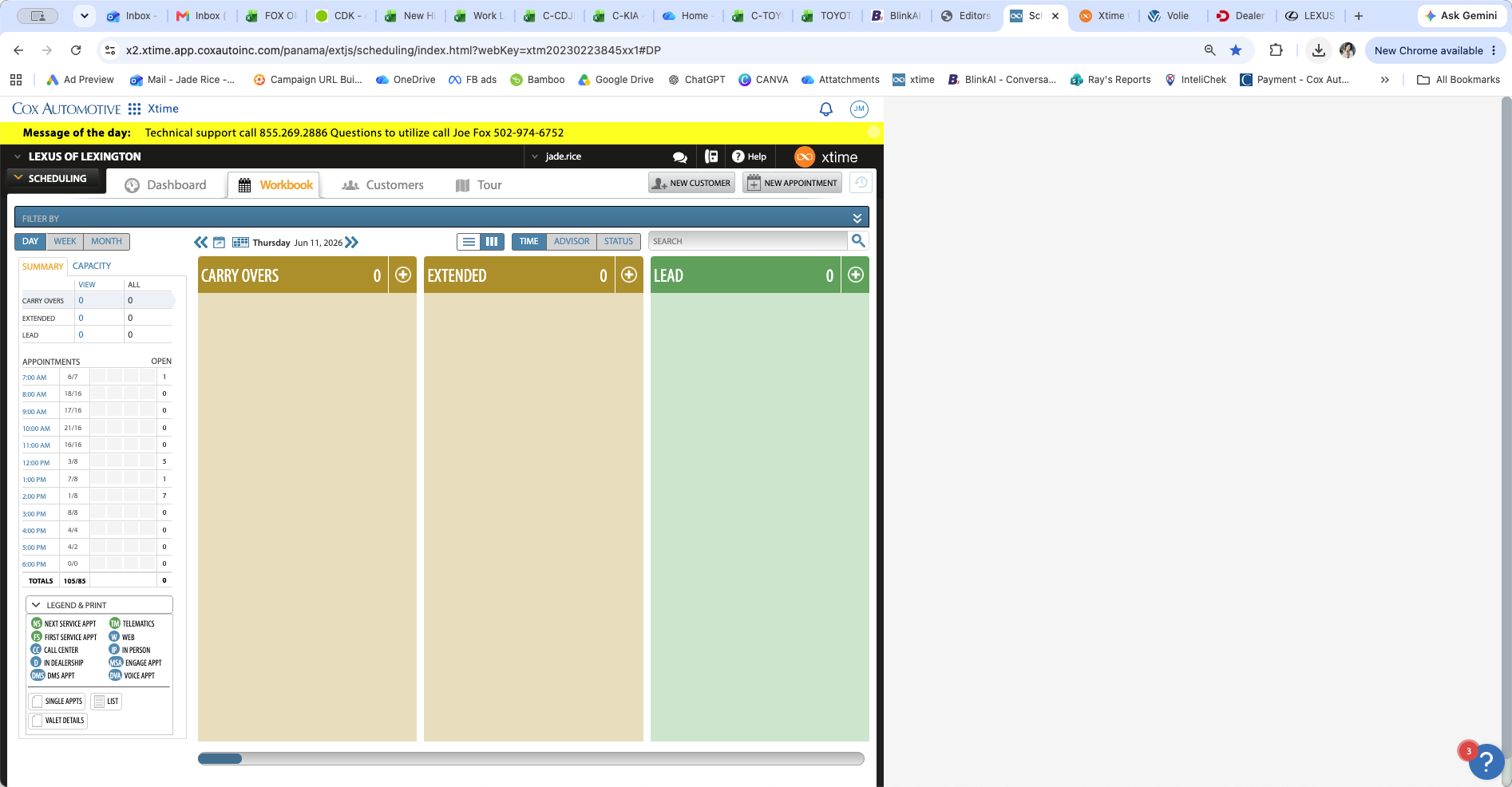The width and height of the screenshot is (1512, 787).
Task: Select Day view
Action: [x=30, y=241]
